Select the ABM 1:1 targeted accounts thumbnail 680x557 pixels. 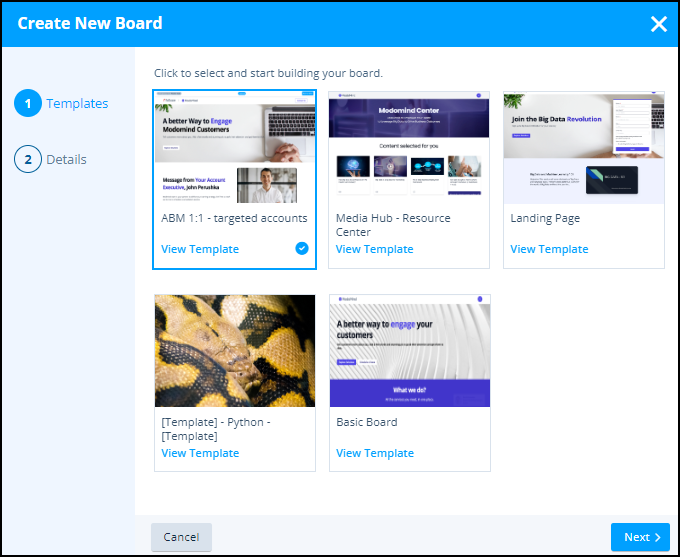pos(234,147)
